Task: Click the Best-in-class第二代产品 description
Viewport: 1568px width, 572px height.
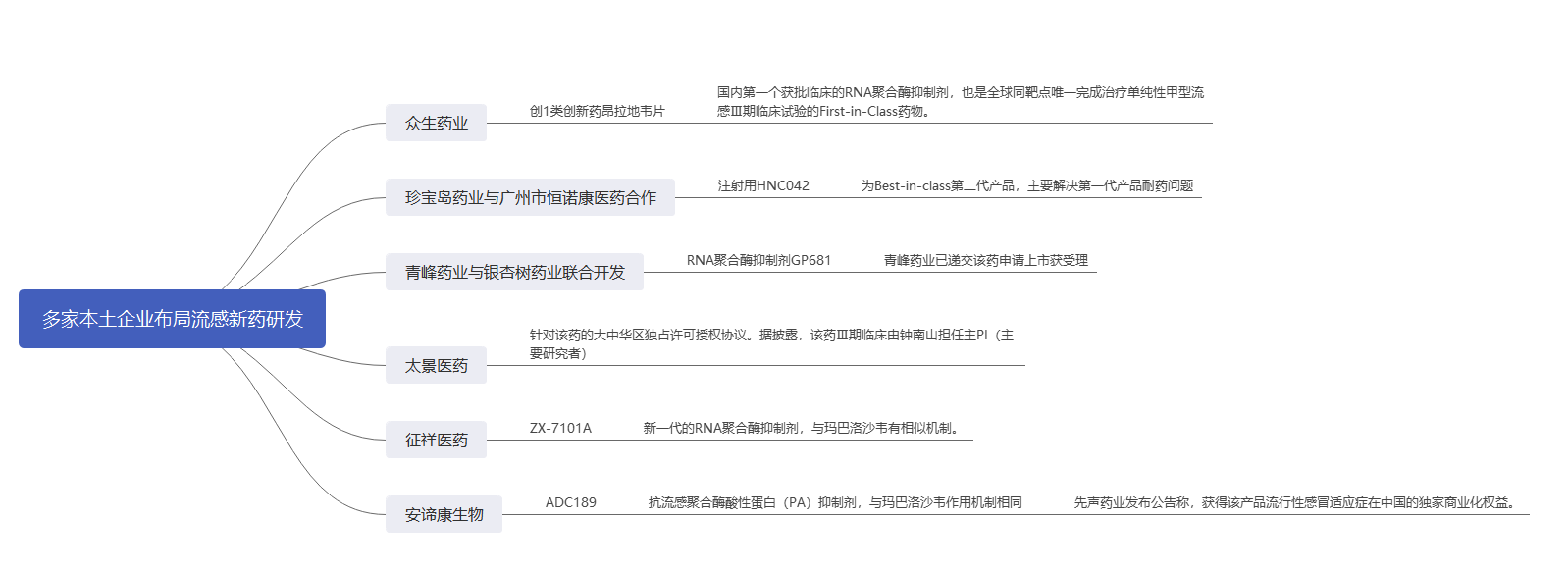Action: 1026,185
